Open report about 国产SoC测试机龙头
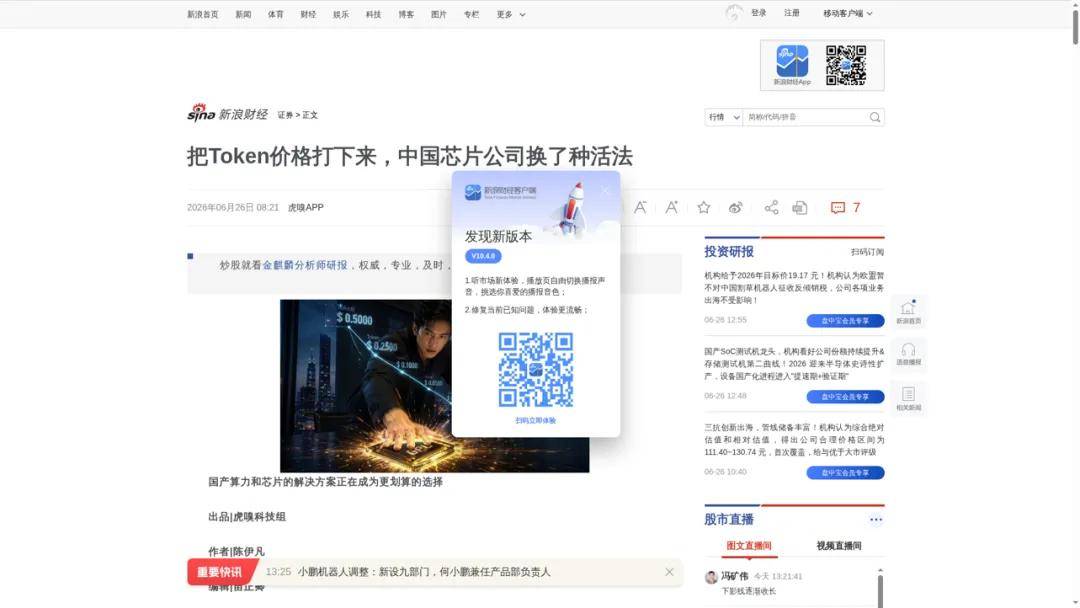The image size is (1080, 608). 794,364
